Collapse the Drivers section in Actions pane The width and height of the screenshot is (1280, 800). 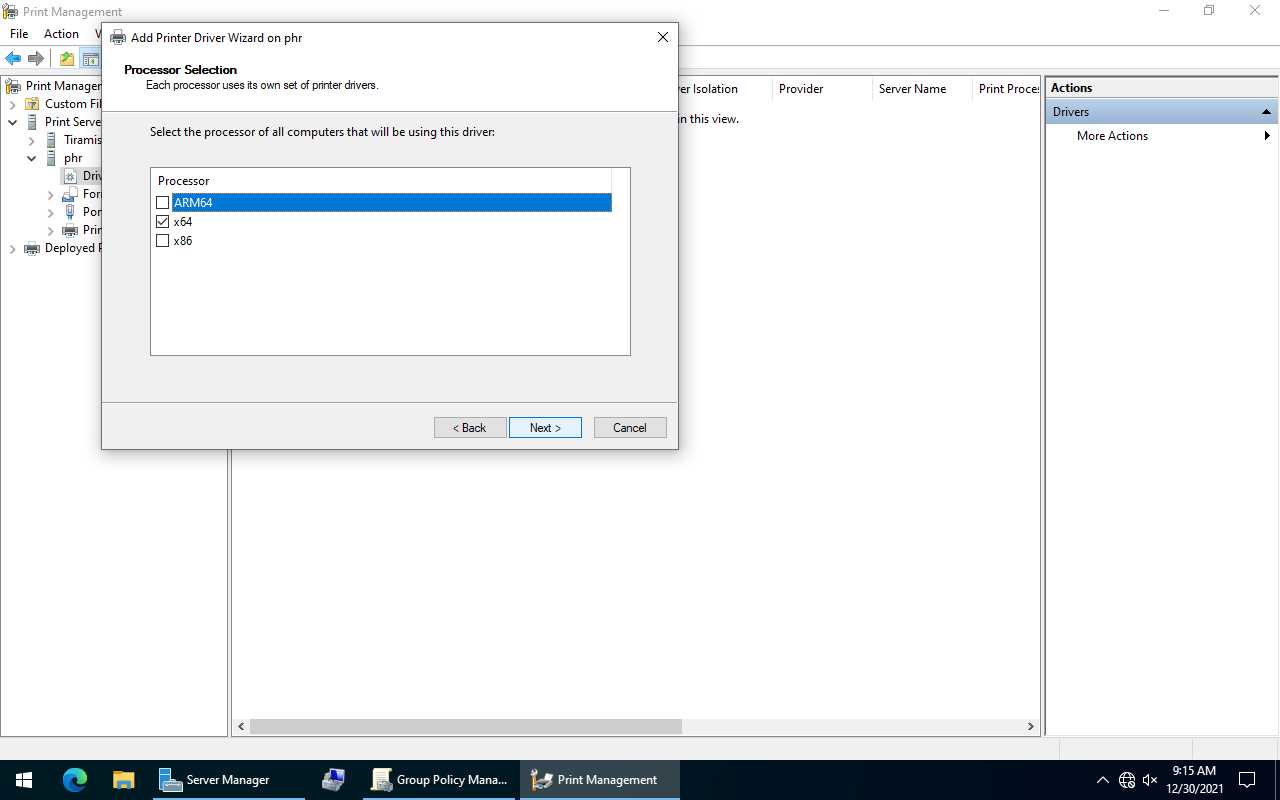1266,112
